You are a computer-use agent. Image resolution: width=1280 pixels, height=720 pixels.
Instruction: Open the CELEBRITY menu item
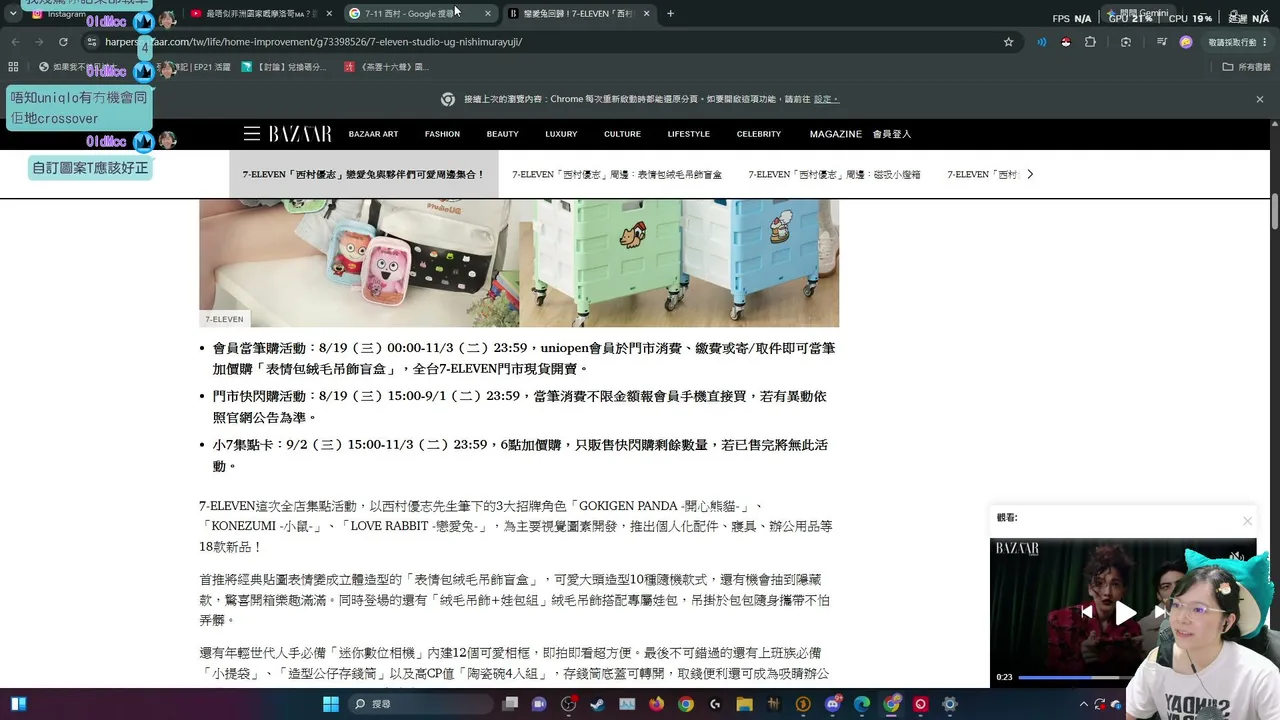[x=759, y=134]
